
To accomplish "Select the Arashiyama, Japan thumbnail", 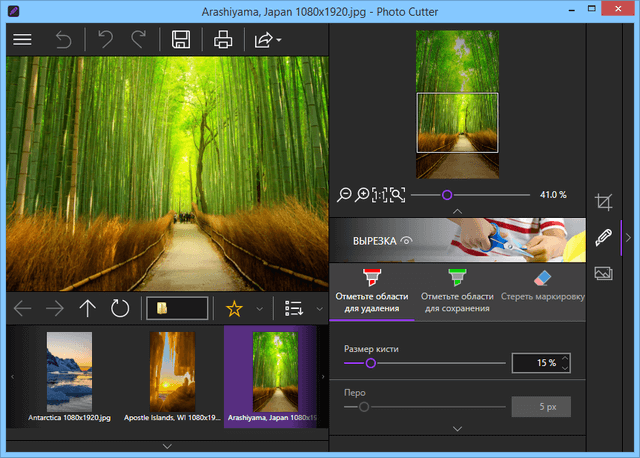I will point(270,376).
